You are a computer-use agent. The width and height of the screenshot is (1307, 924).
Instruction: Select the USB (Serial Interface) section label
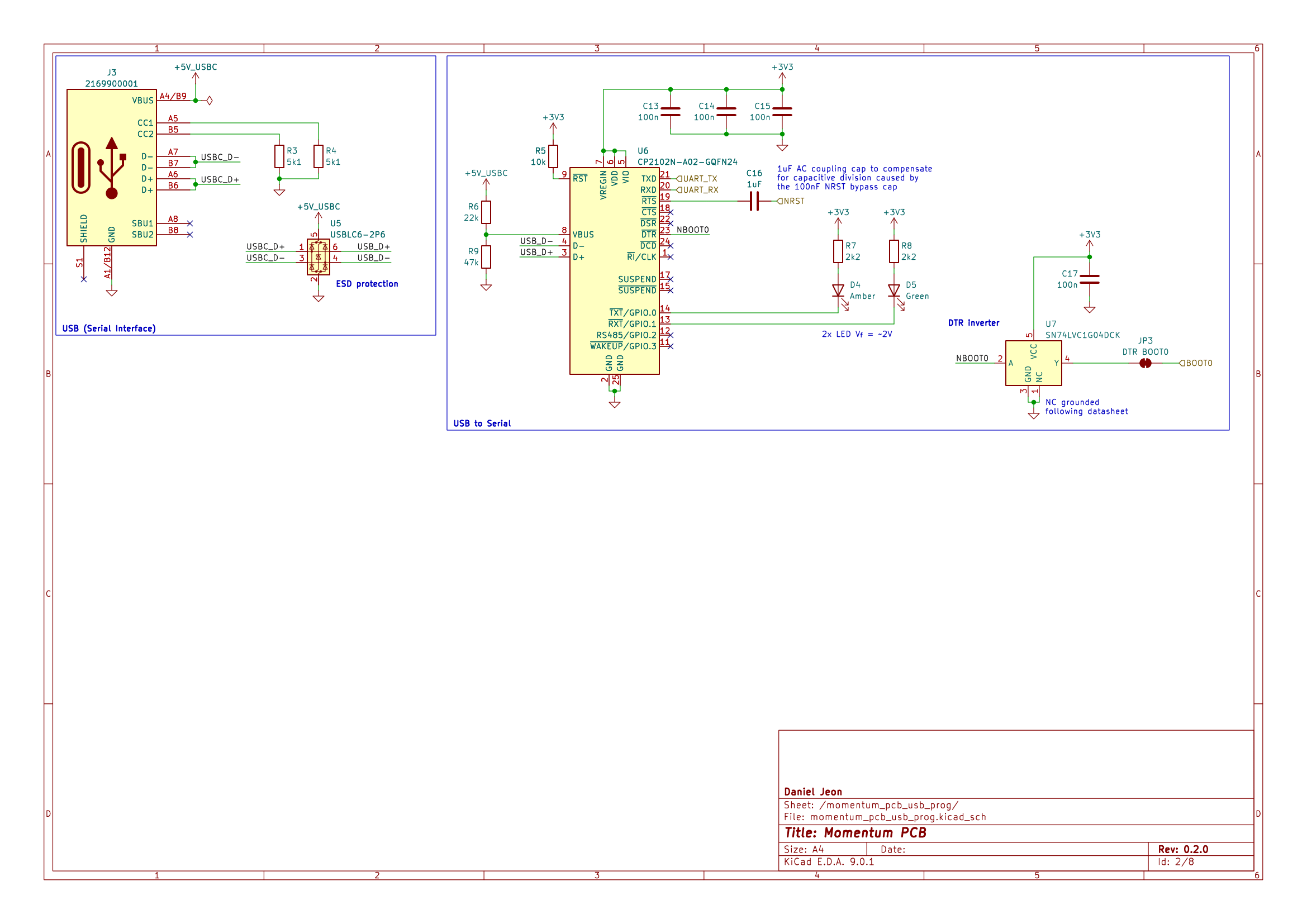click(108, 328)
